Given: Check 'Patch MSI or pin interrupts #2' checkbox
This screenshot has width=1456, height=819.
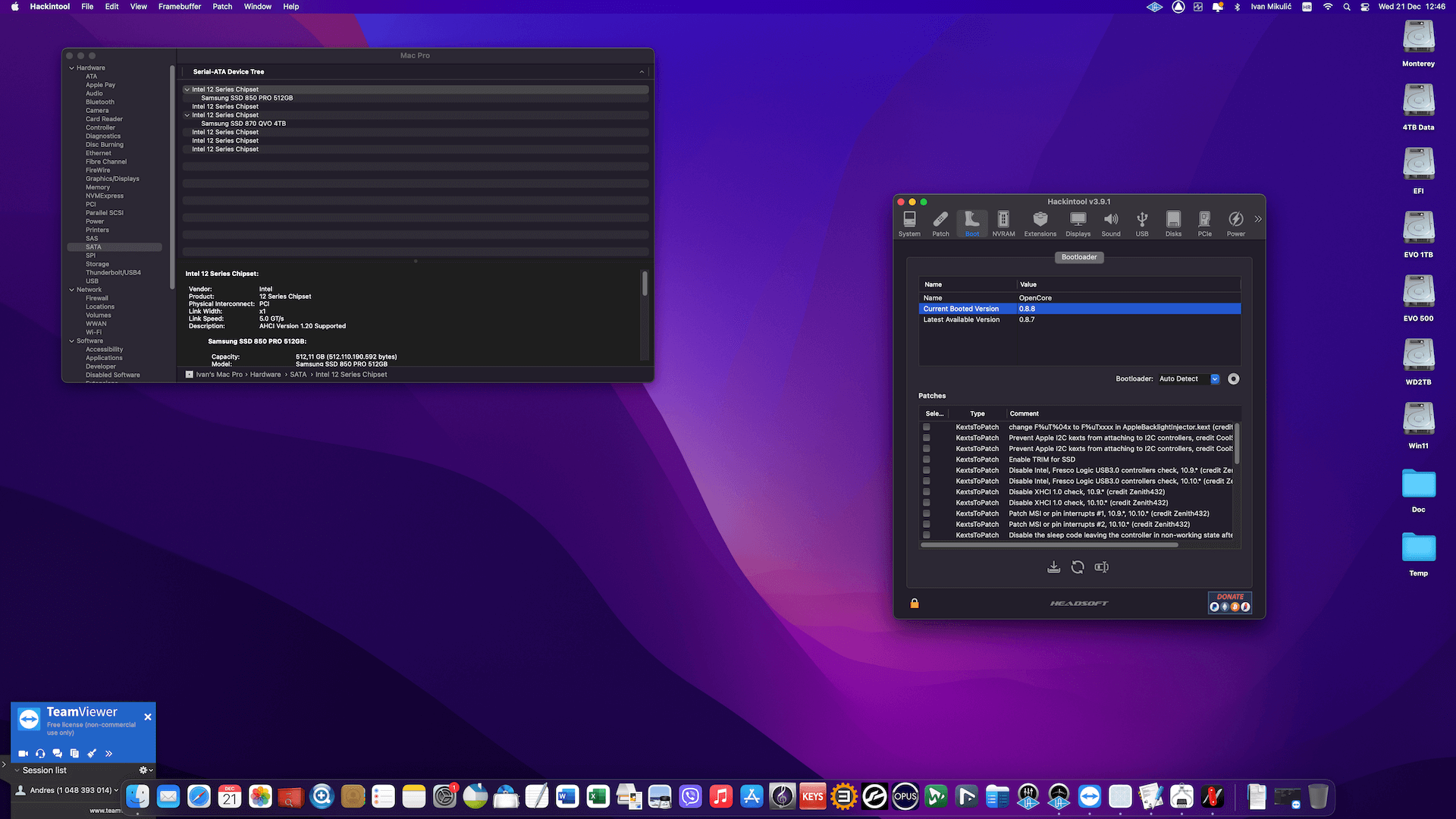Looking at the screenshot, I should click(x=926, y=525).
